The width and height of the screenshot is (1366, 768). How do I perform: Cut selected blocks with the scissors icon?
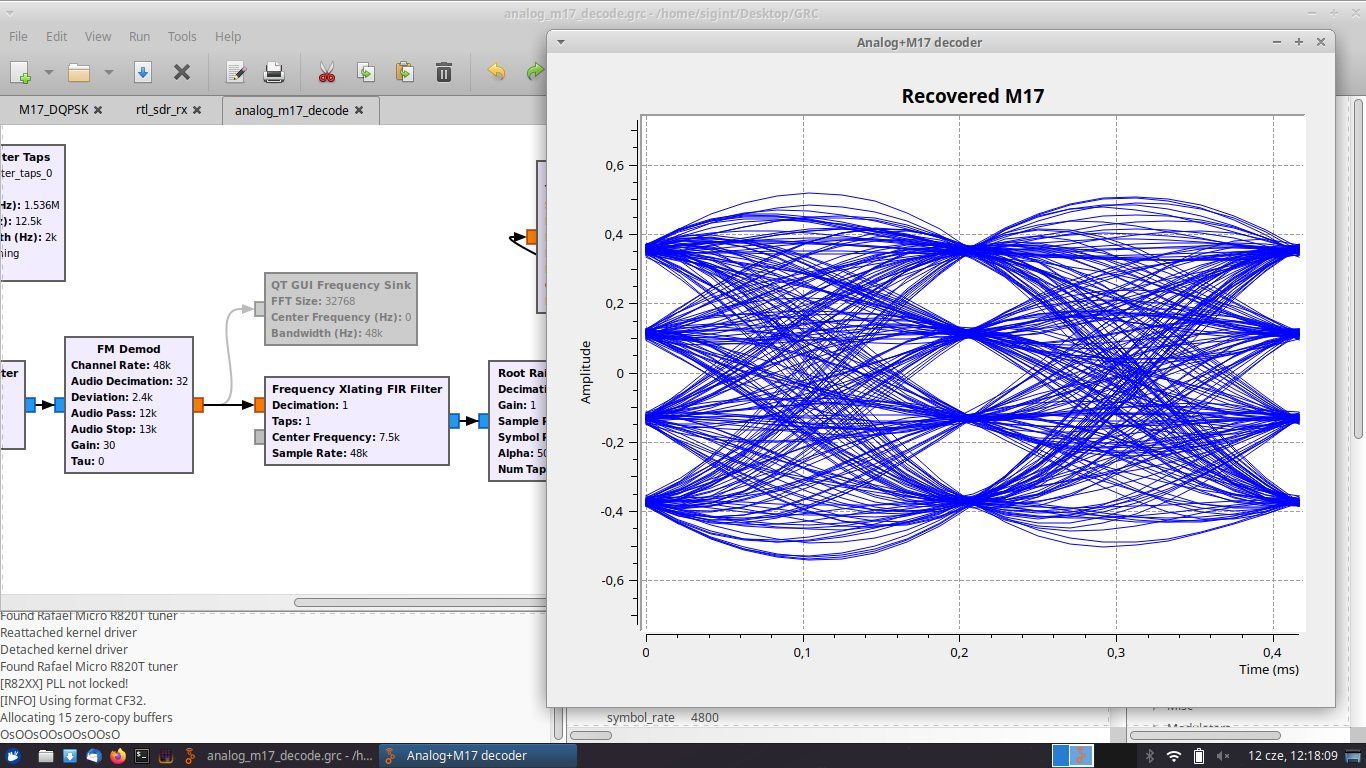click(326, 72)
